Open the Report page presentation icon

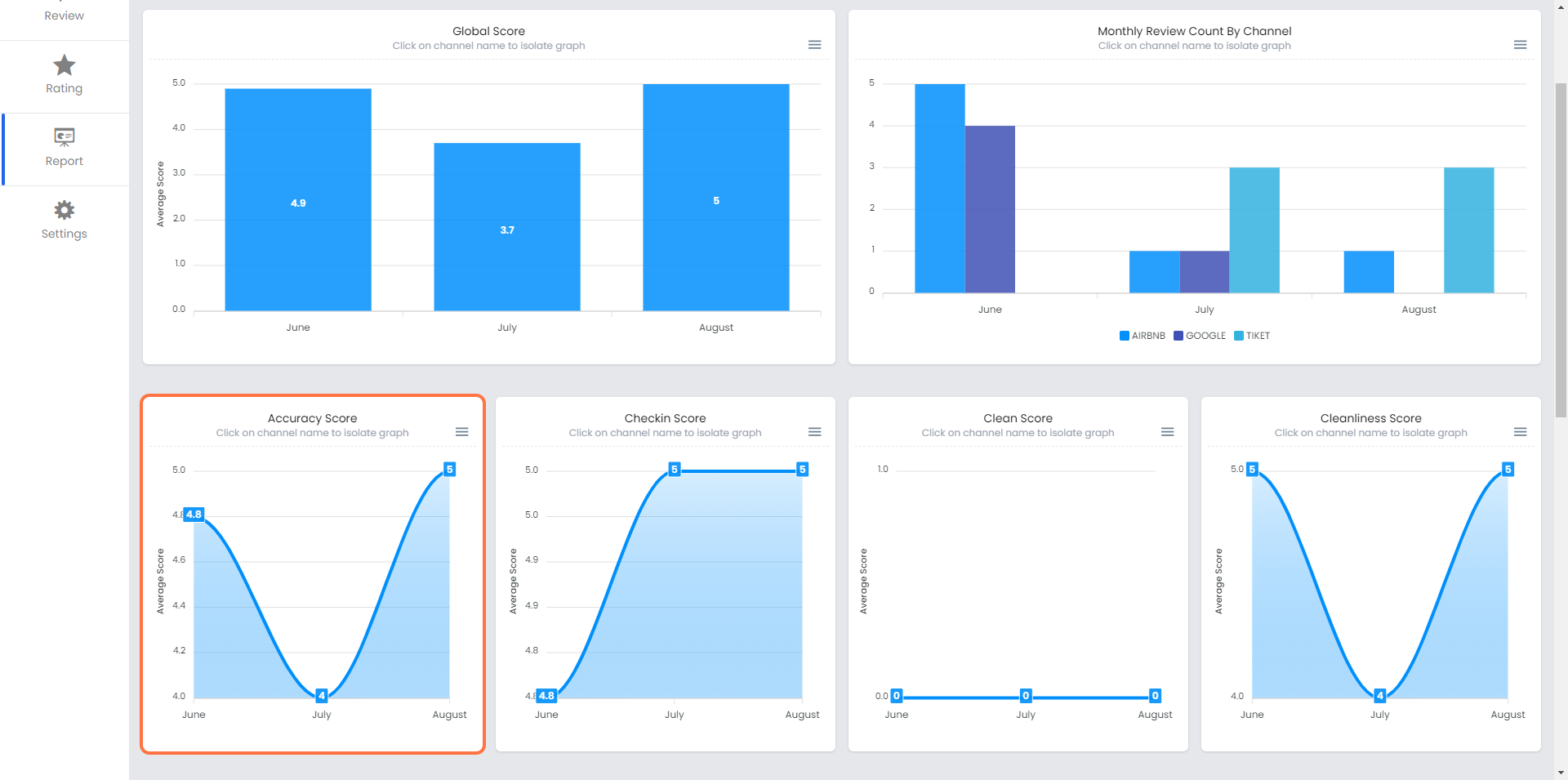pyautogui.click(x=64, y=137)
